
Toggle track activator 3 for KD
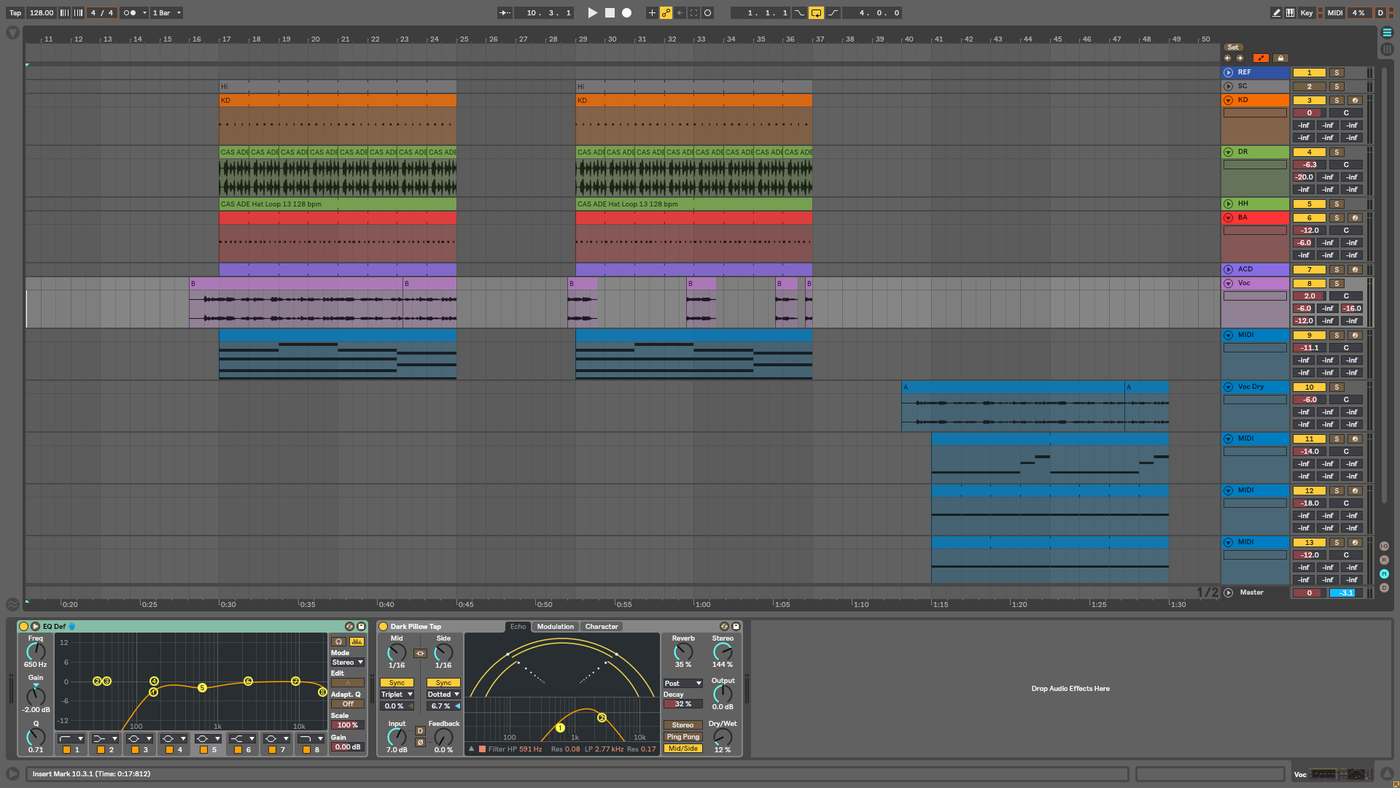coord(1309,100)
